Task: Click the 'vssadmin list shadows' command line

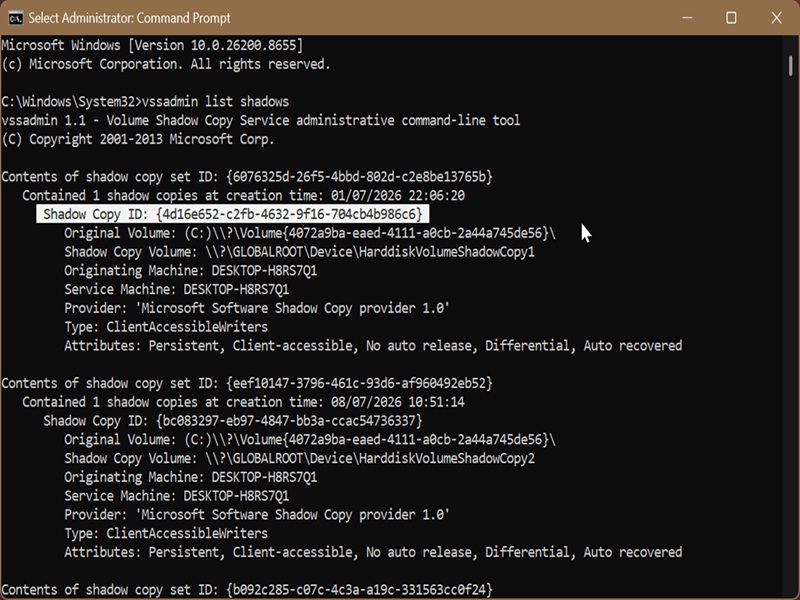Action: point(145,102)
